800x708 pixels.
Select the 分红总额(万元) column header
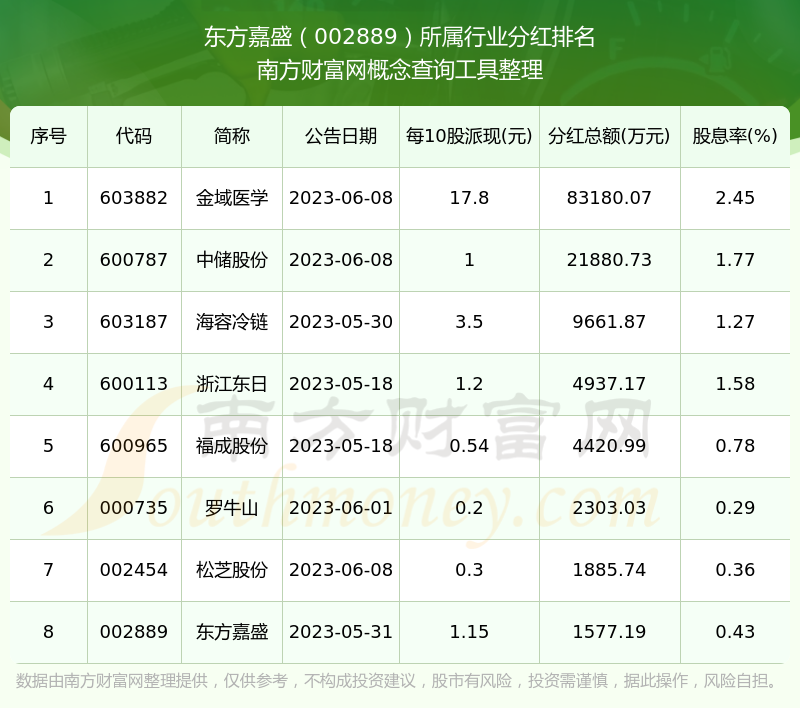[x=609, y=136]
